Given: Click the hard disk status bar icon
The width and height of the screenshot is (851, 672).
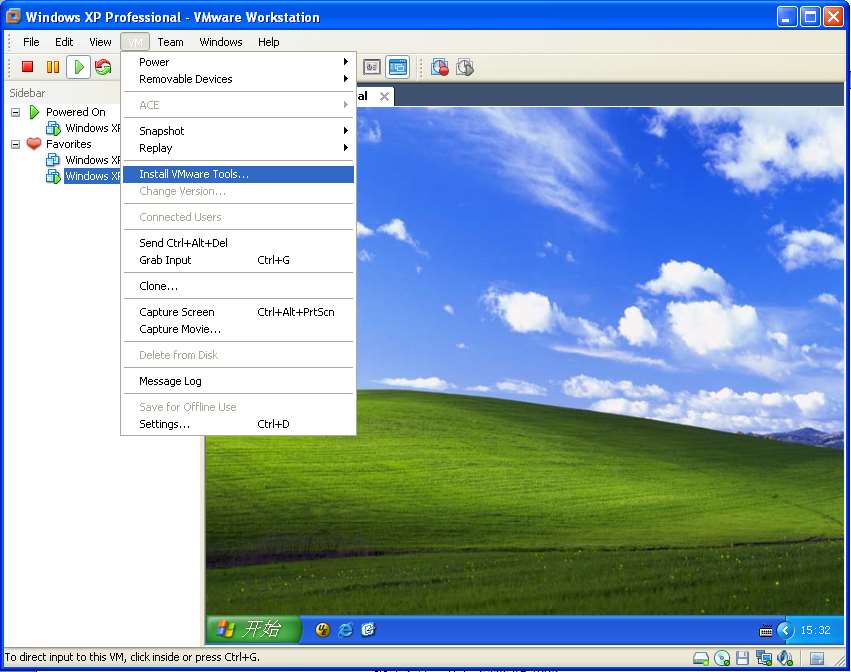Looking at the screenshot, I should coord(701,658).
